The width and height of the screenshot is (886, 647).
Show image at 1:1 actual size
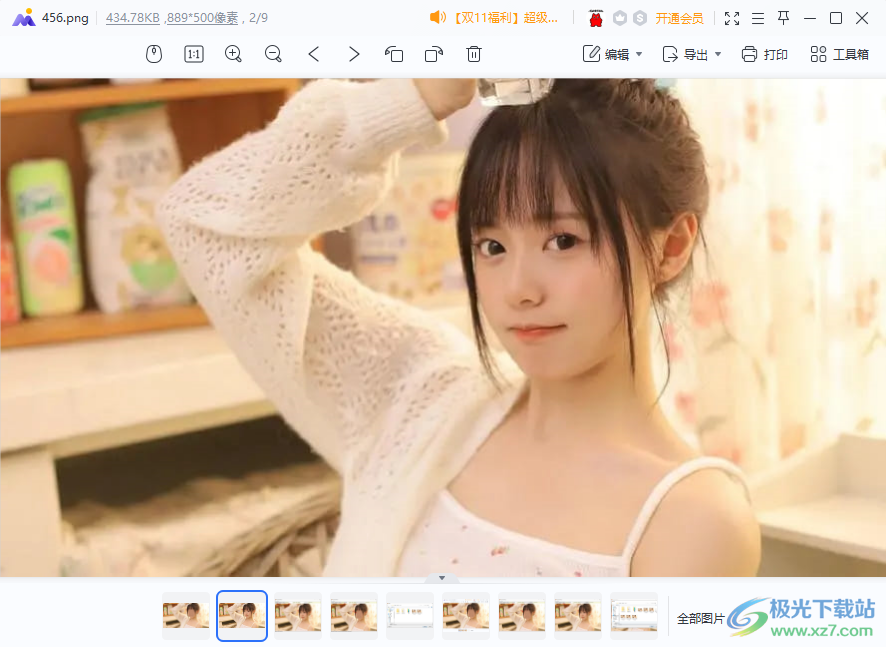tap(194, 54)
